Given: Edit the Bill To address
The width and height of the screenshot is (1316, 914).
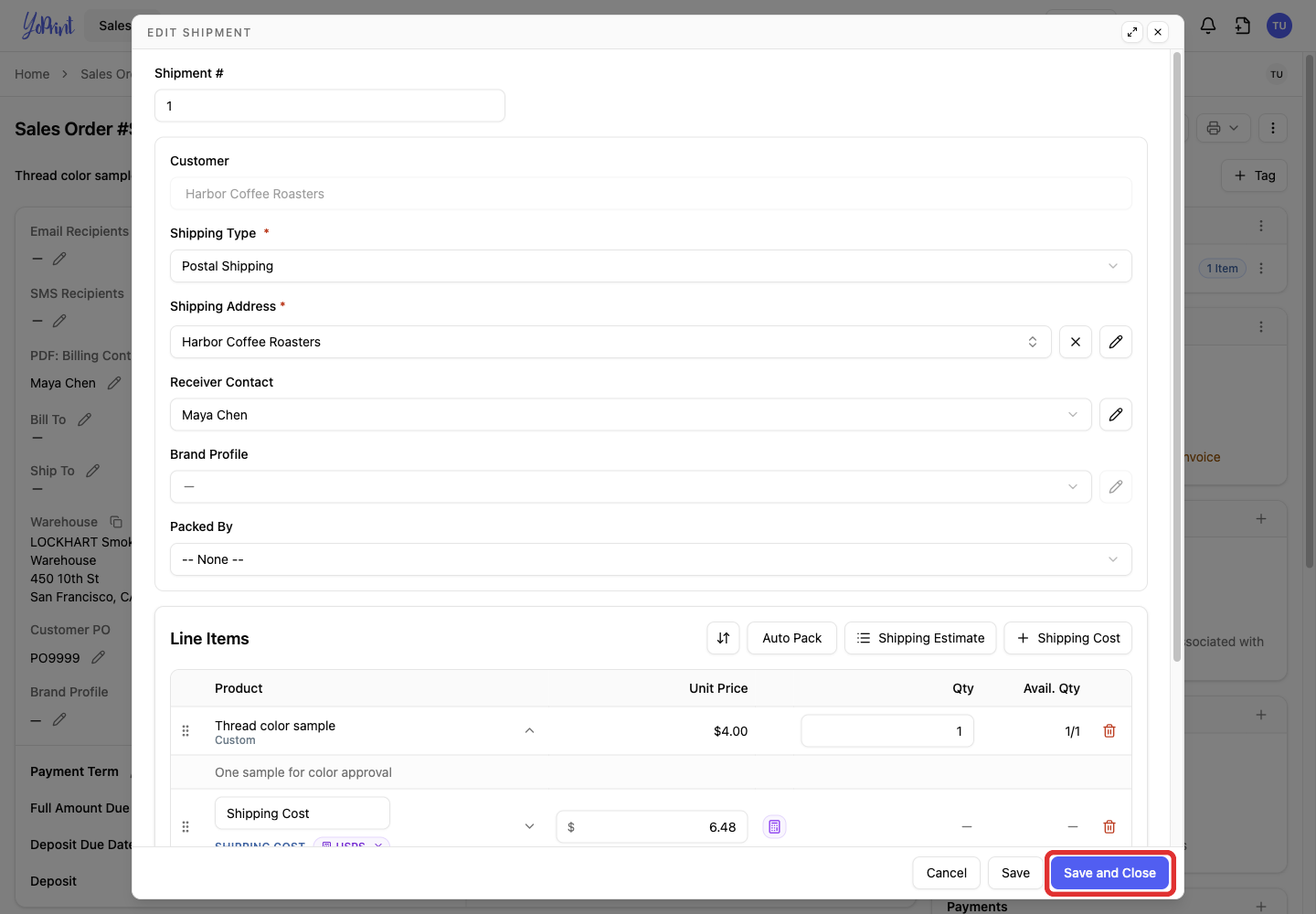Looking at the screenshot, I should (84, 420).
